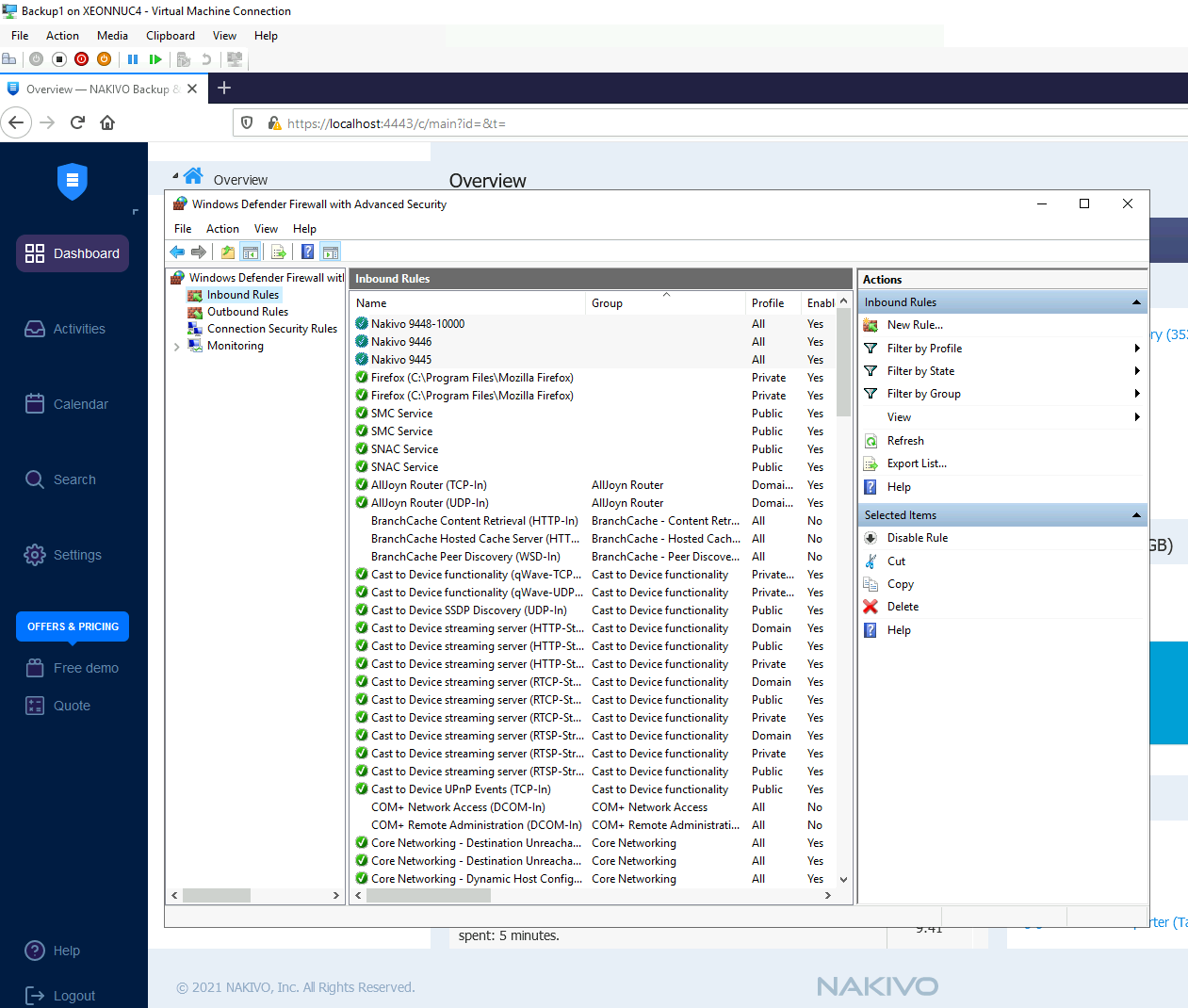Image resolution: width=1188 pixels, height=1008 pixels.
Task: Expand Filter by Group submenu
Action: [x=1137, y=394]
